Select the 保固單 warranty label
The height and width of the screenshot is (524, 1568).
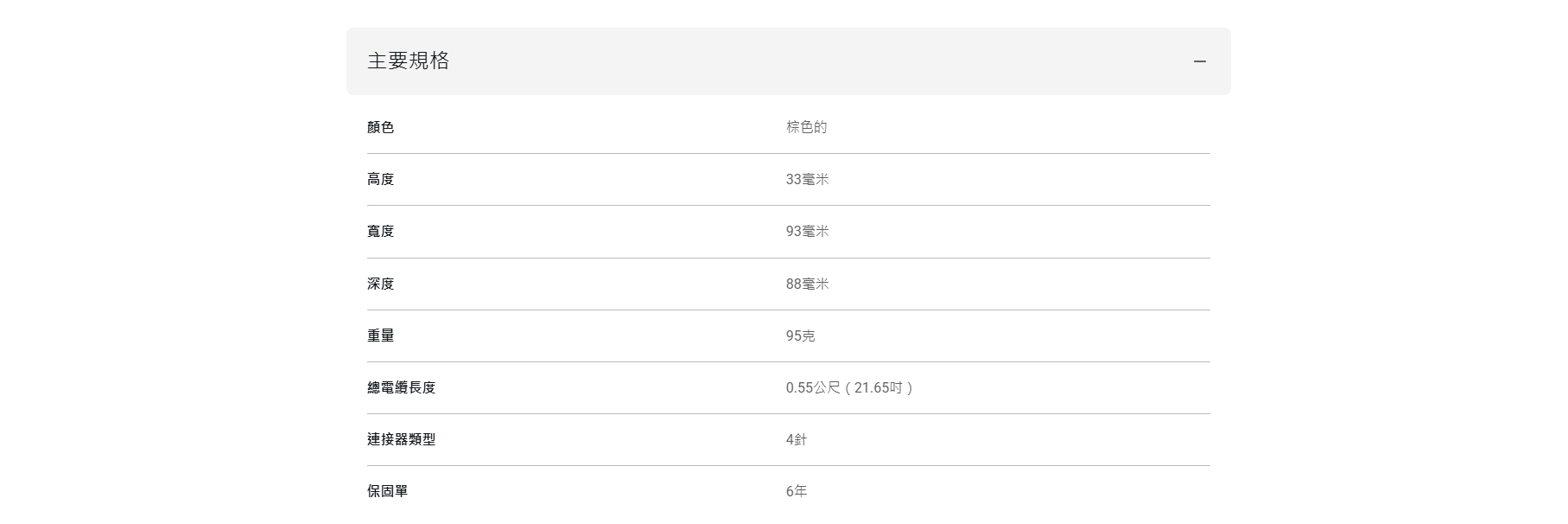(x=387, y=491)
